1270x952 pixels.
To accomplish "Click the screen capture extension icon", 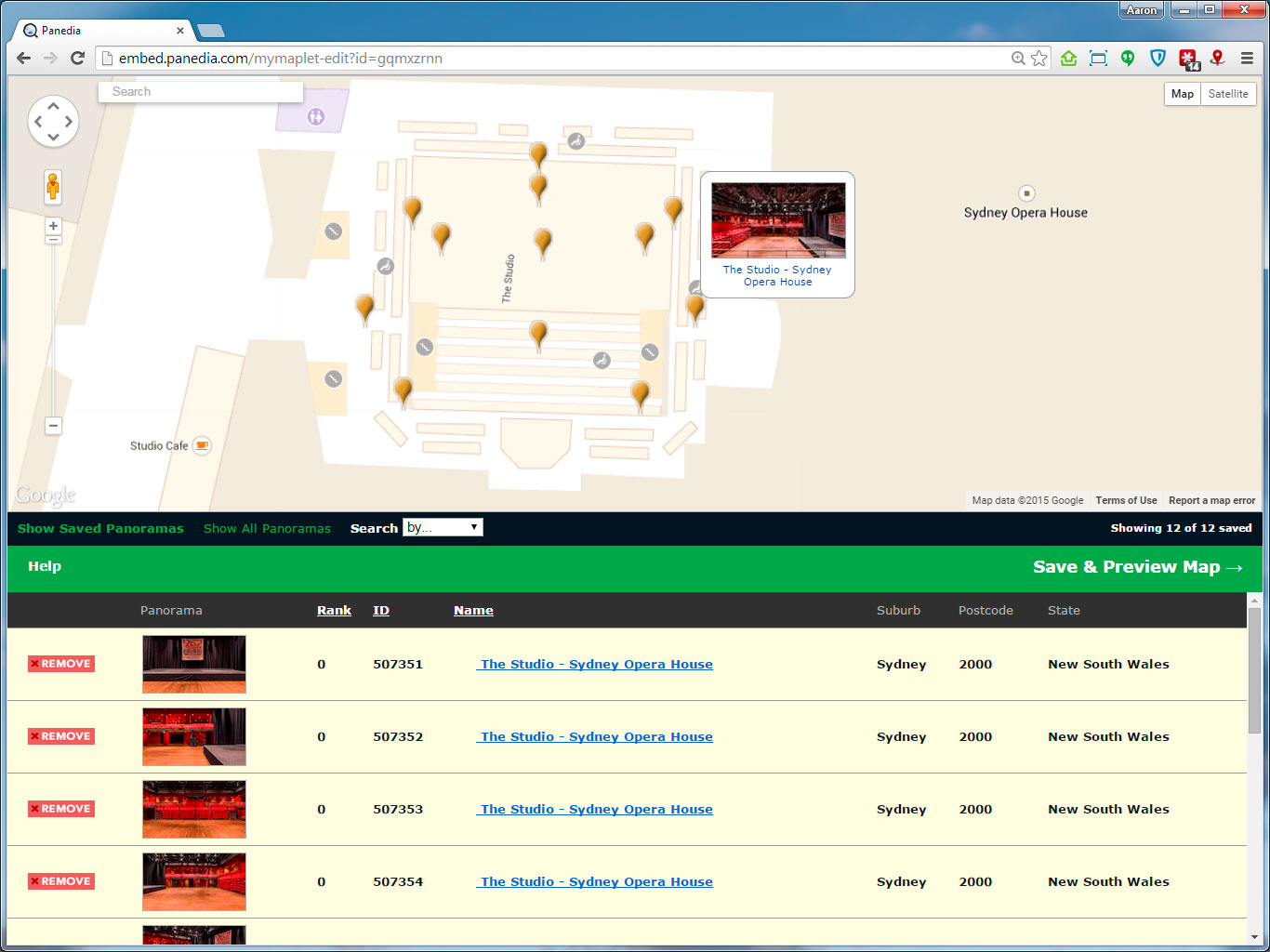I will coord(1098,59).
